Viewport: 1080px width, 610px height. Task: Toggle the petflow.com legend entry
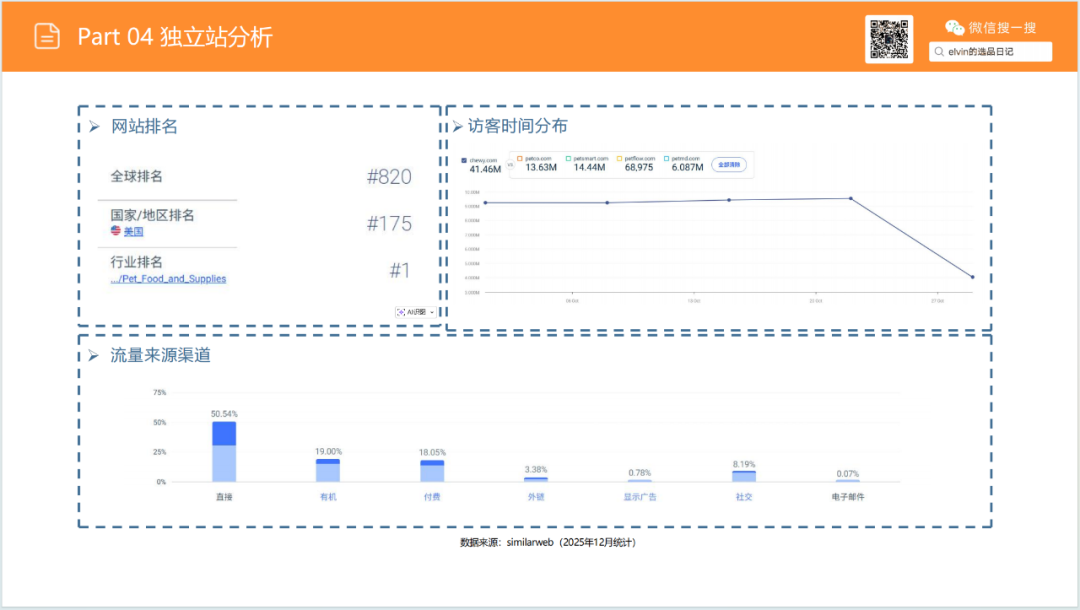(619, 158)
